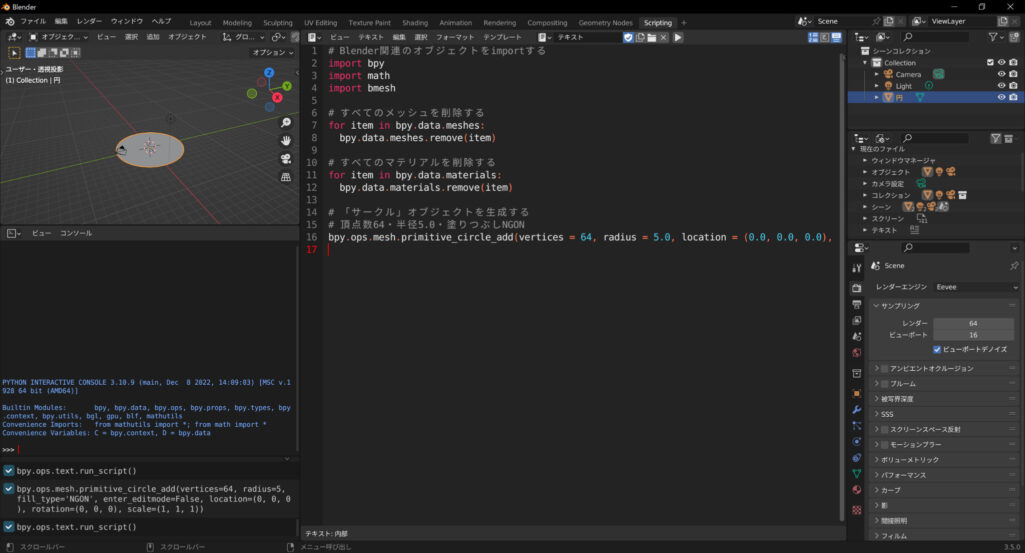The image size is (1025, 553).
Task: Toggle word wrap in text editor
Action: click(x=825, y=37)
